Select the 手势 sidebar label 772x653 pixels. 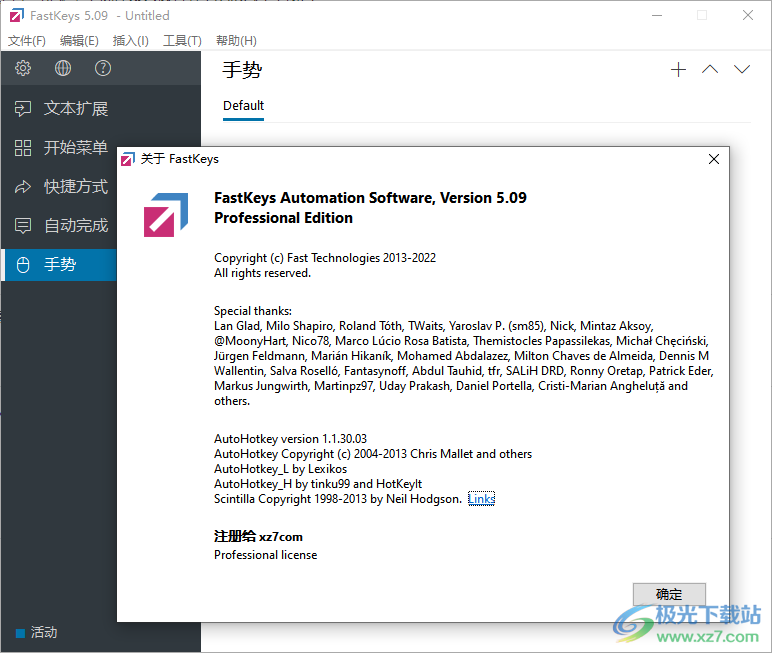pos(60,264)
